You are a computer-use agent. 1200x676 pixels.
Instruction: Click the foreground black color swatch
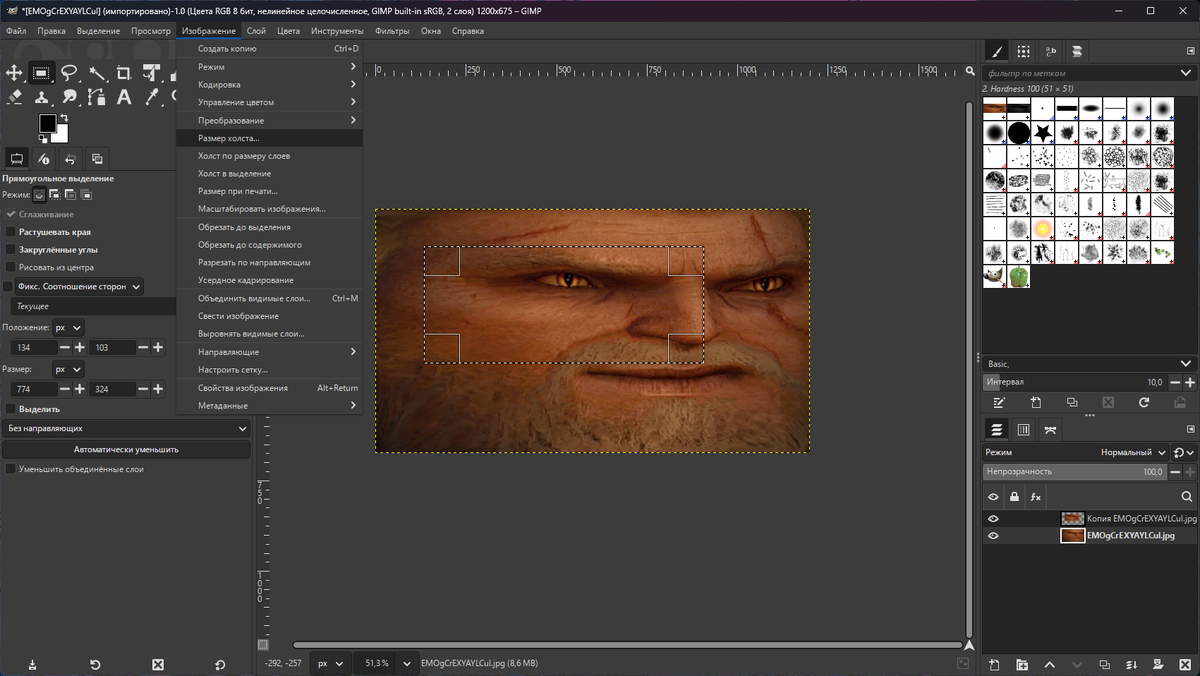pyautogui.click(x=46, y=123)
